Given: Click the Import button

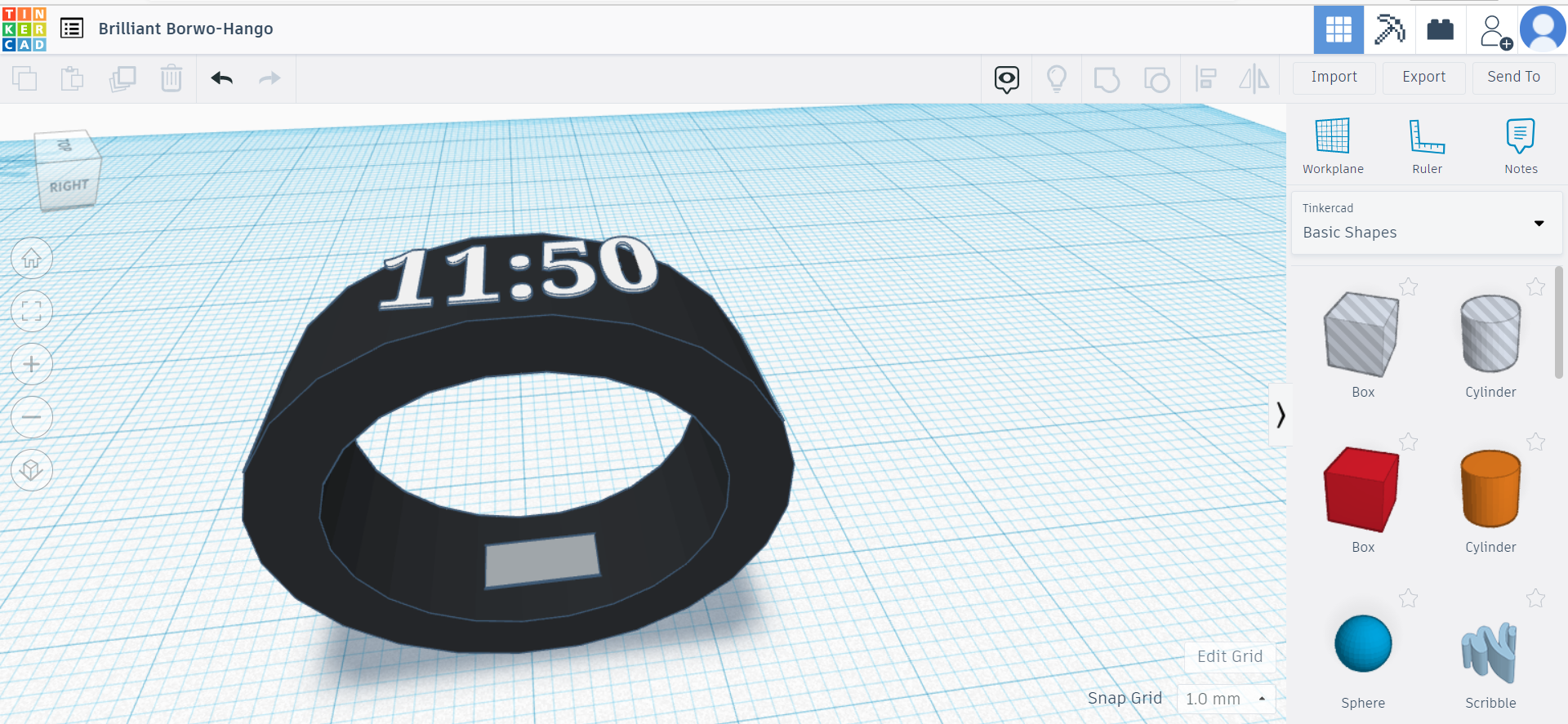Looking at the screenshot, I should (x=1334, y=78).
